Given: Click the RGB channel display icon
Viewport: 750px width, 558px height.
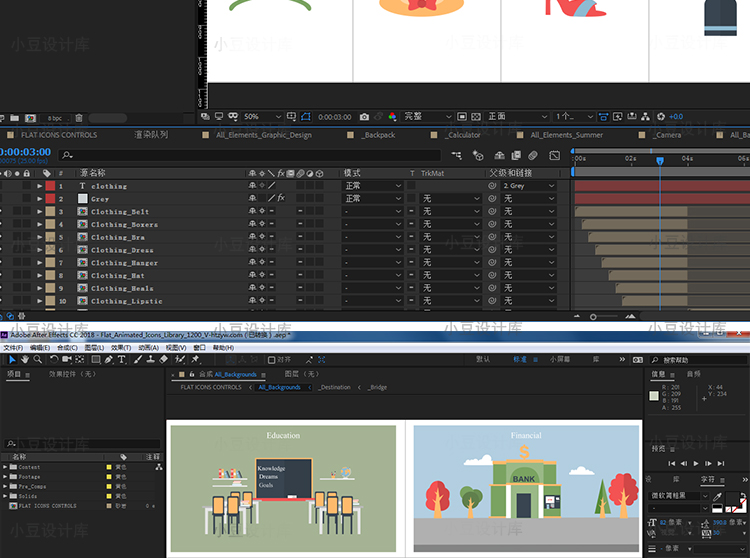Looking at the screenshot, I should pos(392,117).
